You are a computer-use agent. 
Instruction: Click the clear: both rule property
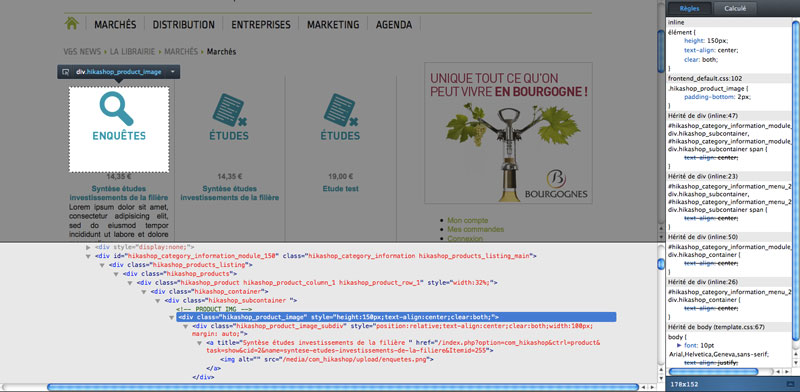701,59
